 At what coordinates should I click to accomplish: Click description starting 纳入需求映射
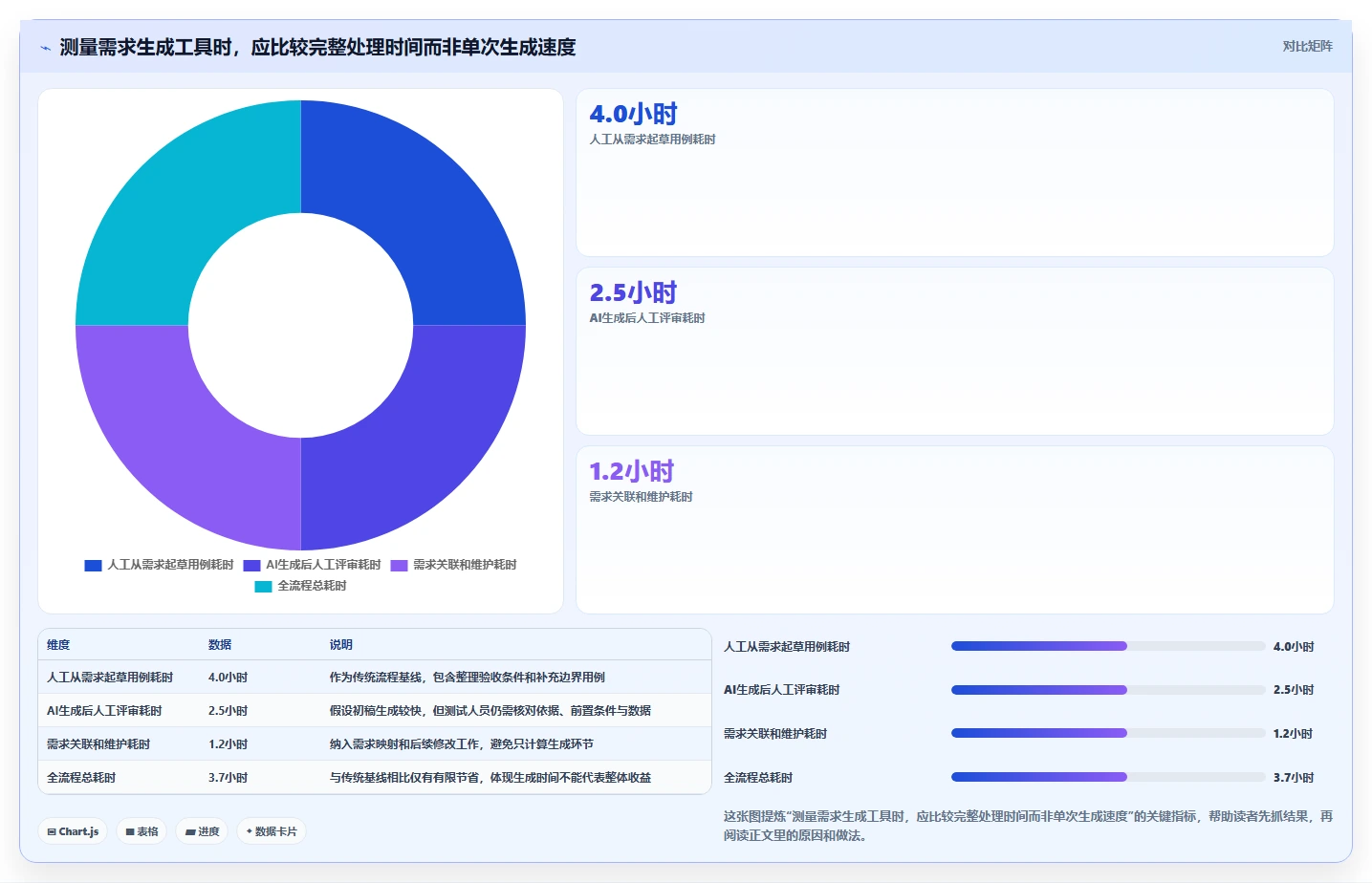[x=462, y=744]
